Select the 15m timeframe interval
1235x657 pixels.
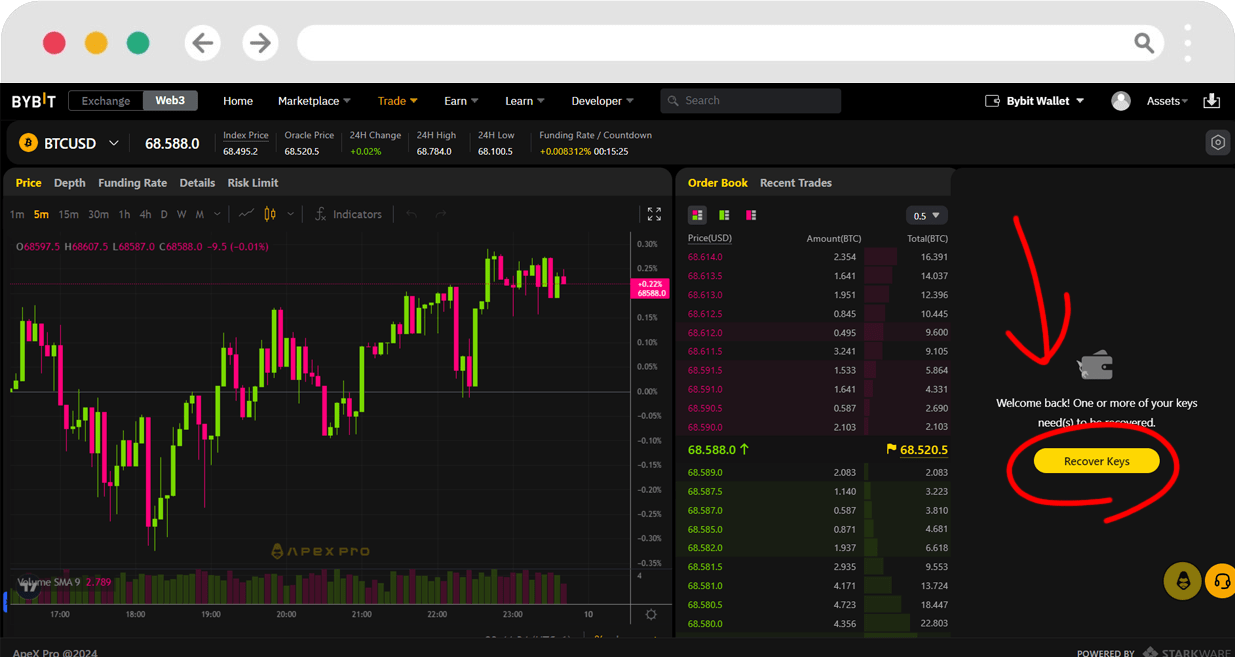pyautogui.click(x=68, y=214)
